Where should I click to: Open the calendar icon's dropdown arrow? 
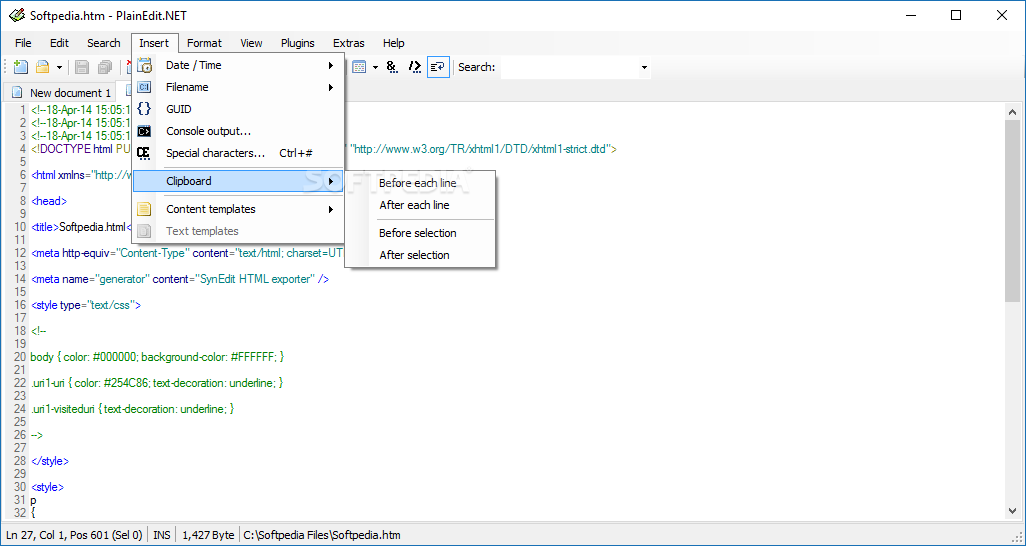pyautogui.click(x=375, y=67)
